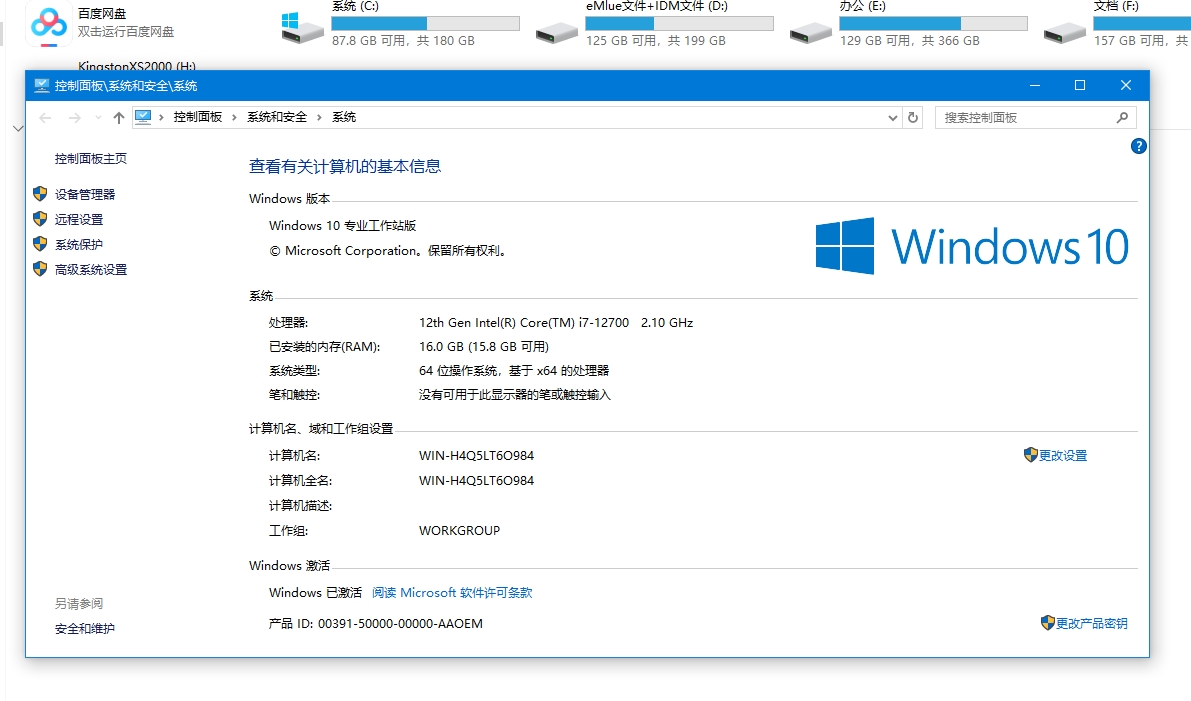1191x701 pixels.
Task: Click the back arrow in navigation bar
Action: (x=46, y=117)
